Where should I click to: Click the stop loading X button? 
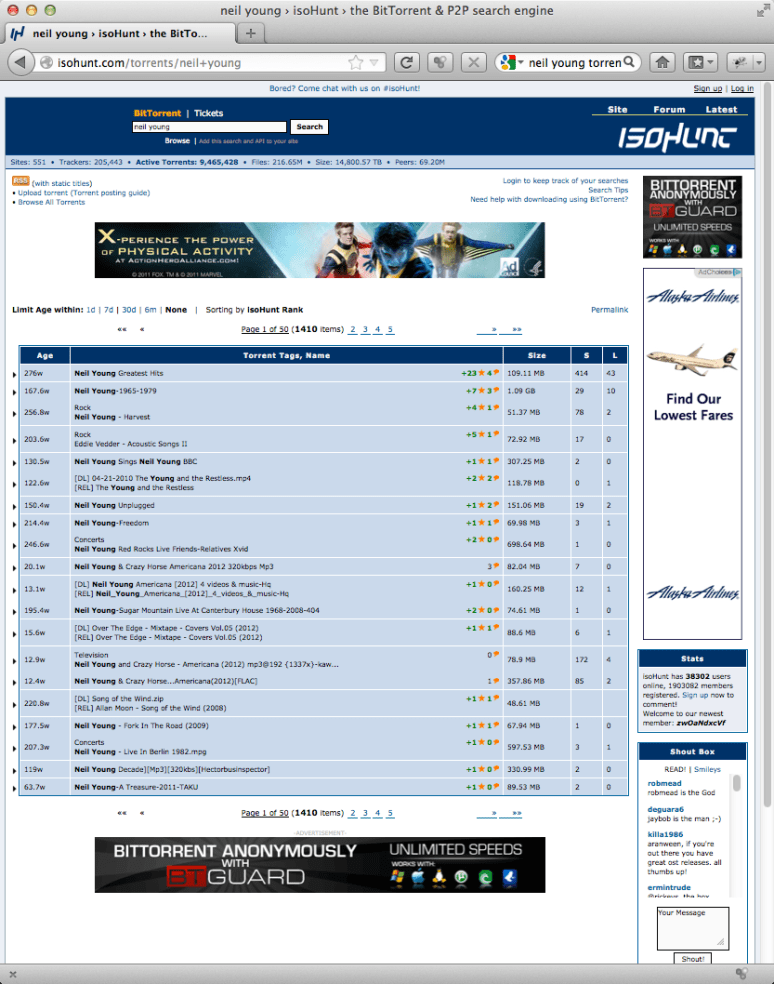click(473, 62)
